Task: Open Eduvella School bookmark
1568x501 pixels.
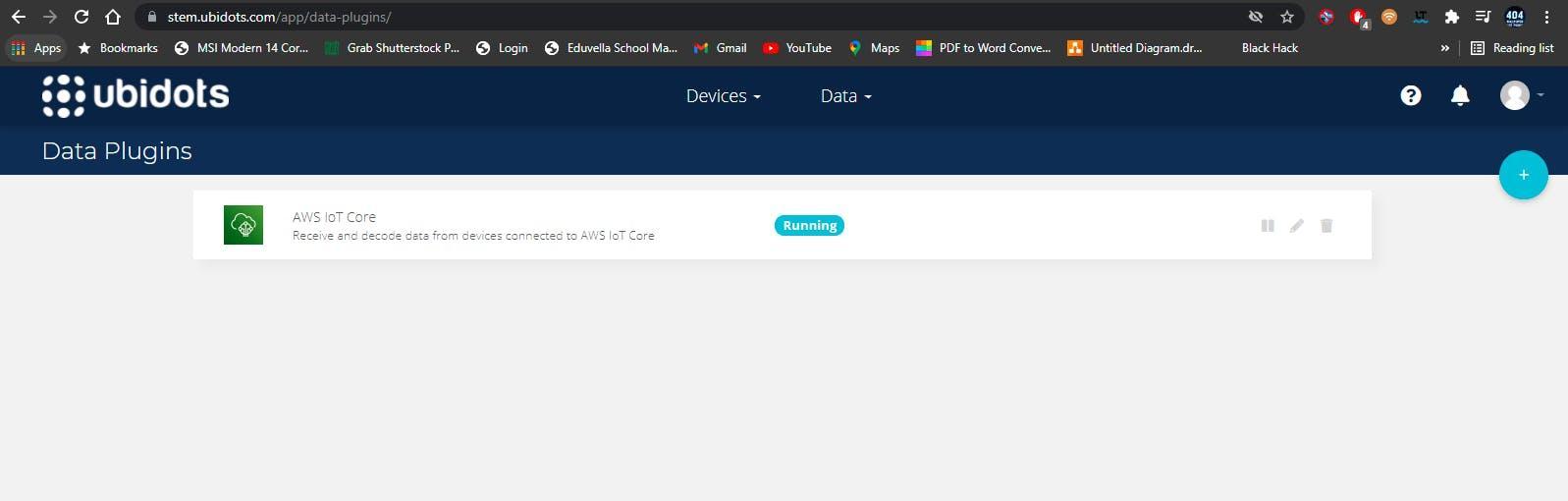Action: [x=611, y=48]
